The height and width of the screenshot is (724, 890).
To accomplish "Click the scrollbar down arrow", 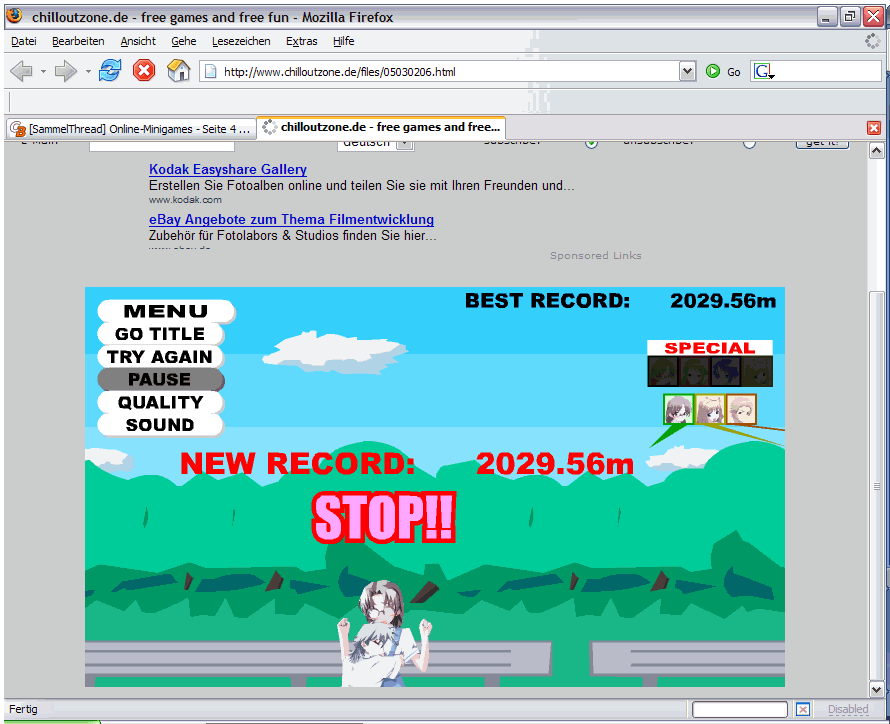I will 876,689.
